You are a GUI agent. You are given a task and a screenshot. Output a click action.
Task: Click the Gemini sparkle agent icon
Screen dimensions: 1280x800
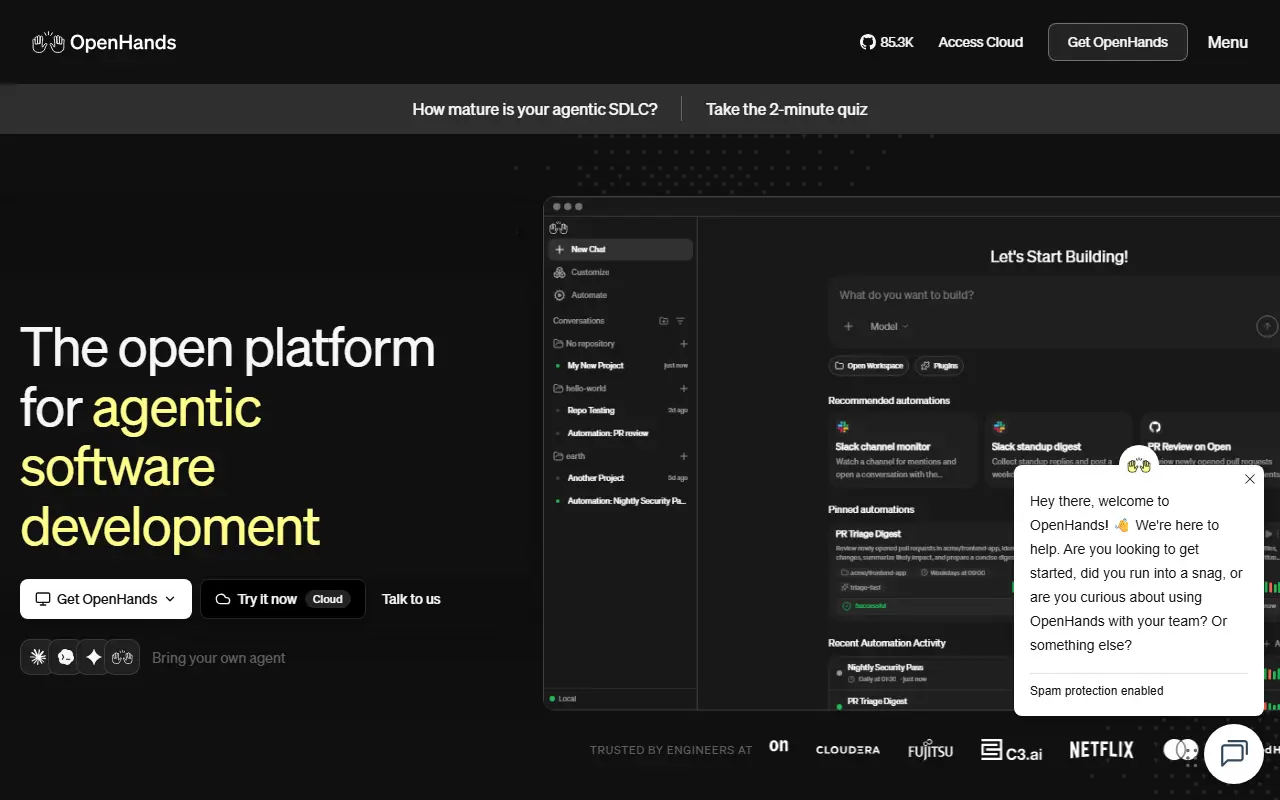coord(94,657)
